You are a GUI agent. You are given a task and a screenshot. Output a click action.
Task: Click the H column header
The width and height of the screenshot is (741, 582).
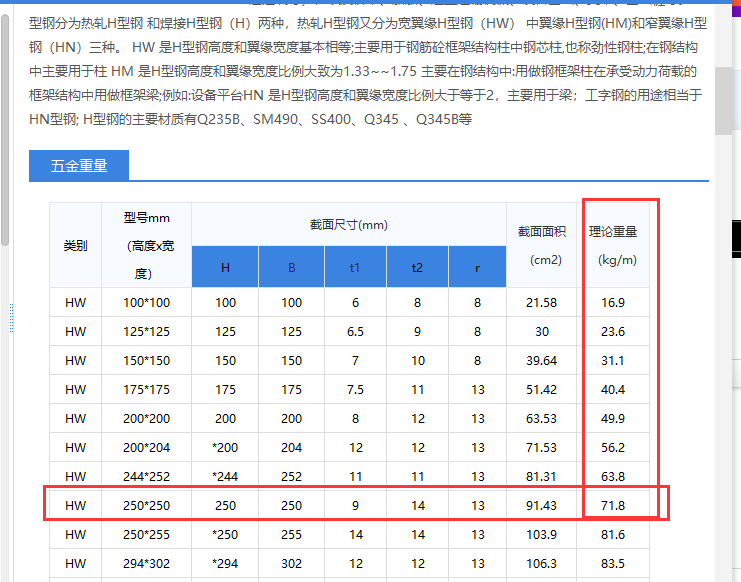coord(225,267)
